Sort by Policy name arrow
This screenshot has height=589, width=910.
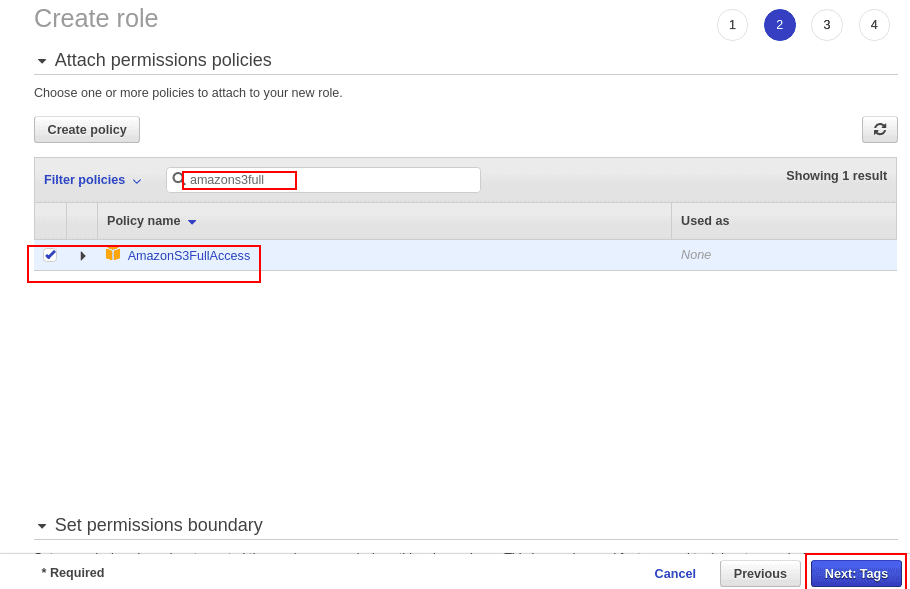(192, 222)
